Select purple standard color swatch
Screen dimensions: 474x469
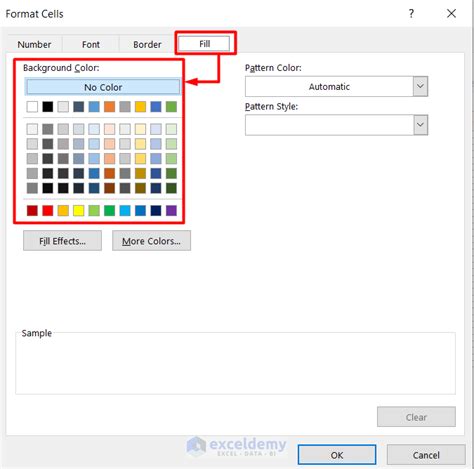tap(171, 210)
